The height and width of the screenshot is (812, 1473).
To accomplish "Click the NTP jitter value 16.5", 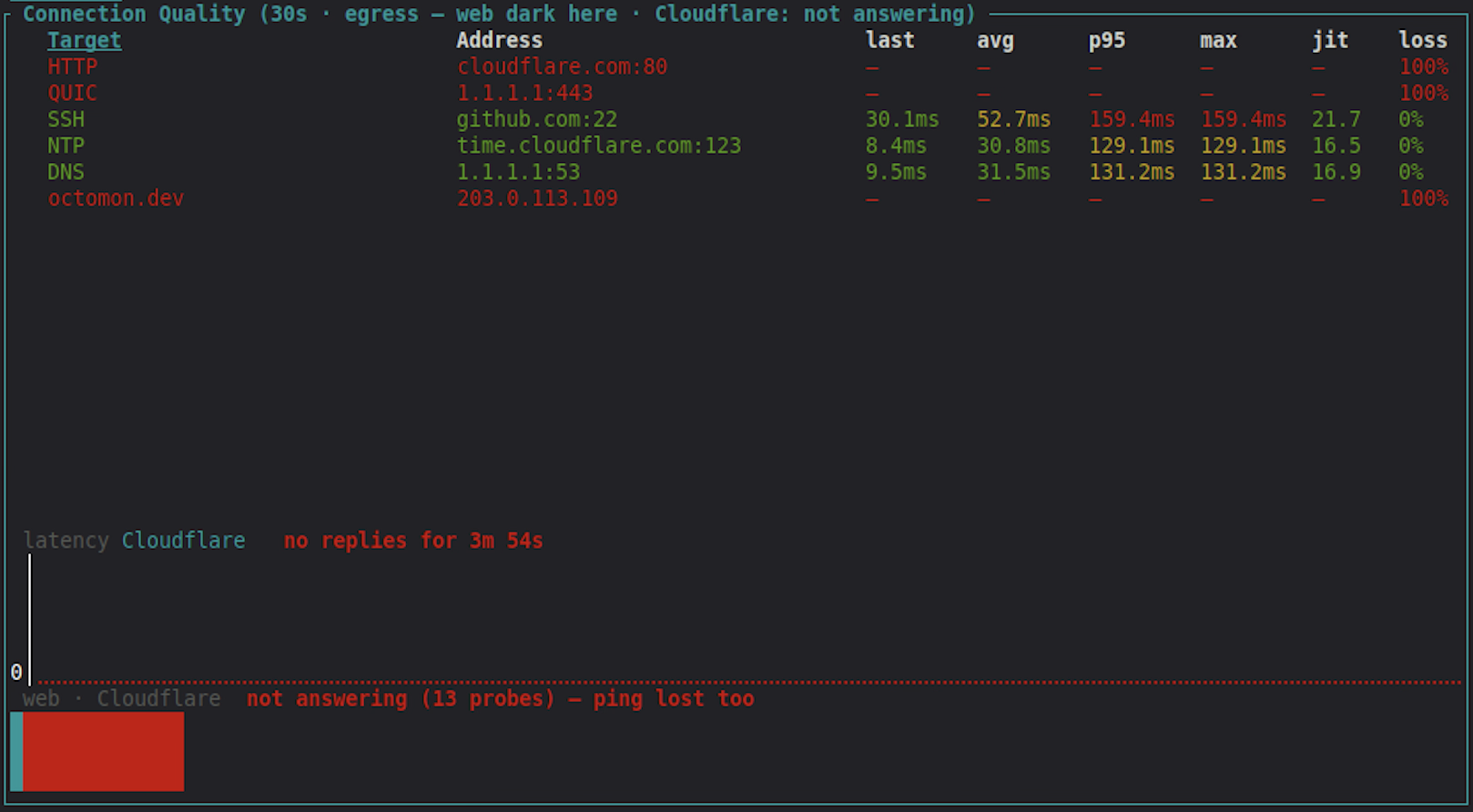I will pos(1336,146).
